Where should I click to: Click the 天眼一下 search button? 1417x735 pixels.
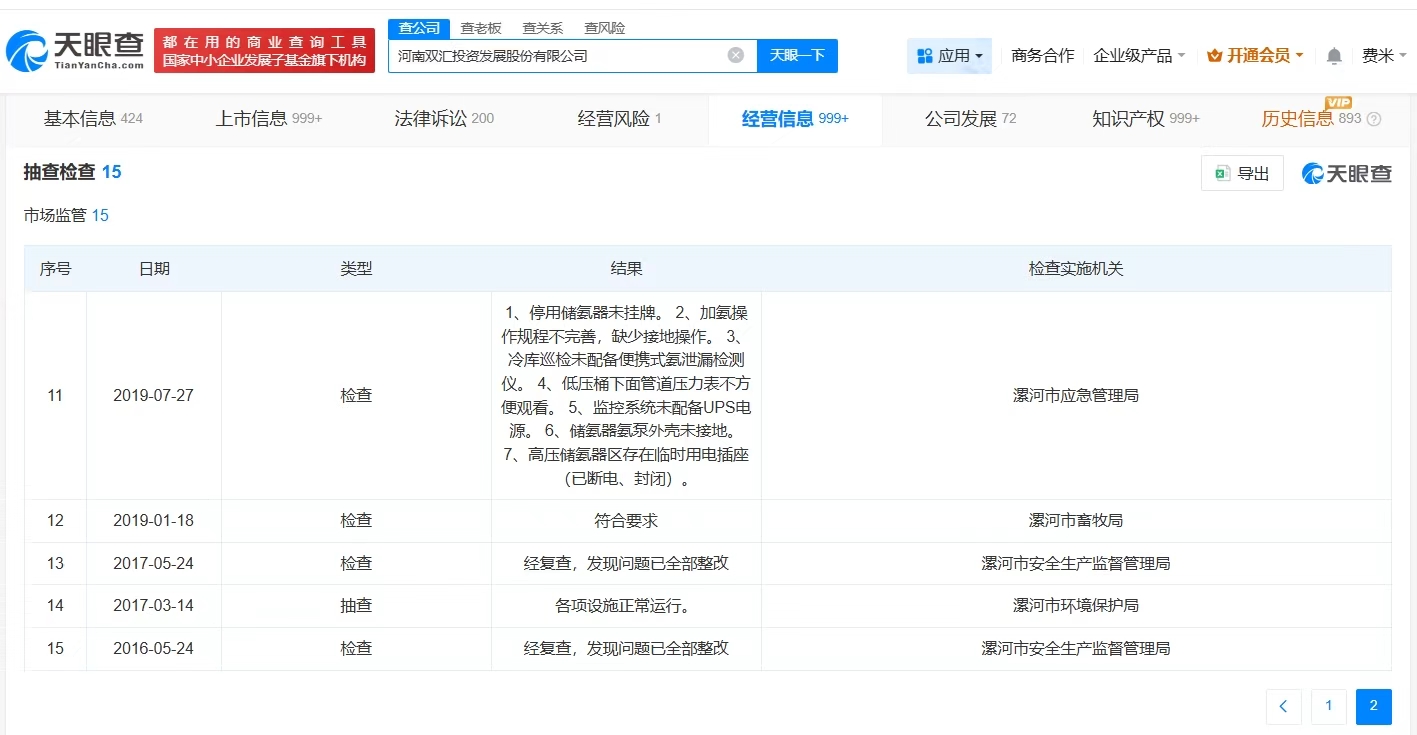797,56
